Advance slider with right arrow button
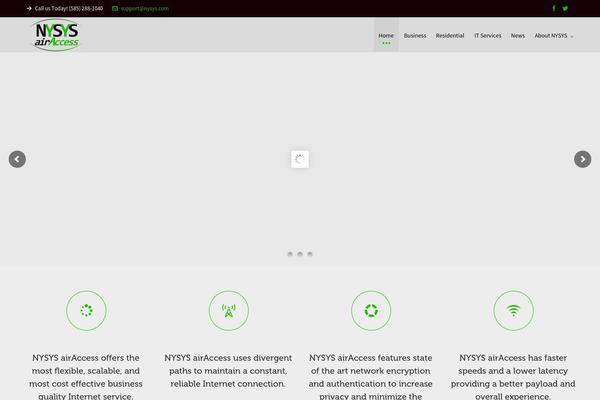 pyautogui.click(x=582, y=159)
